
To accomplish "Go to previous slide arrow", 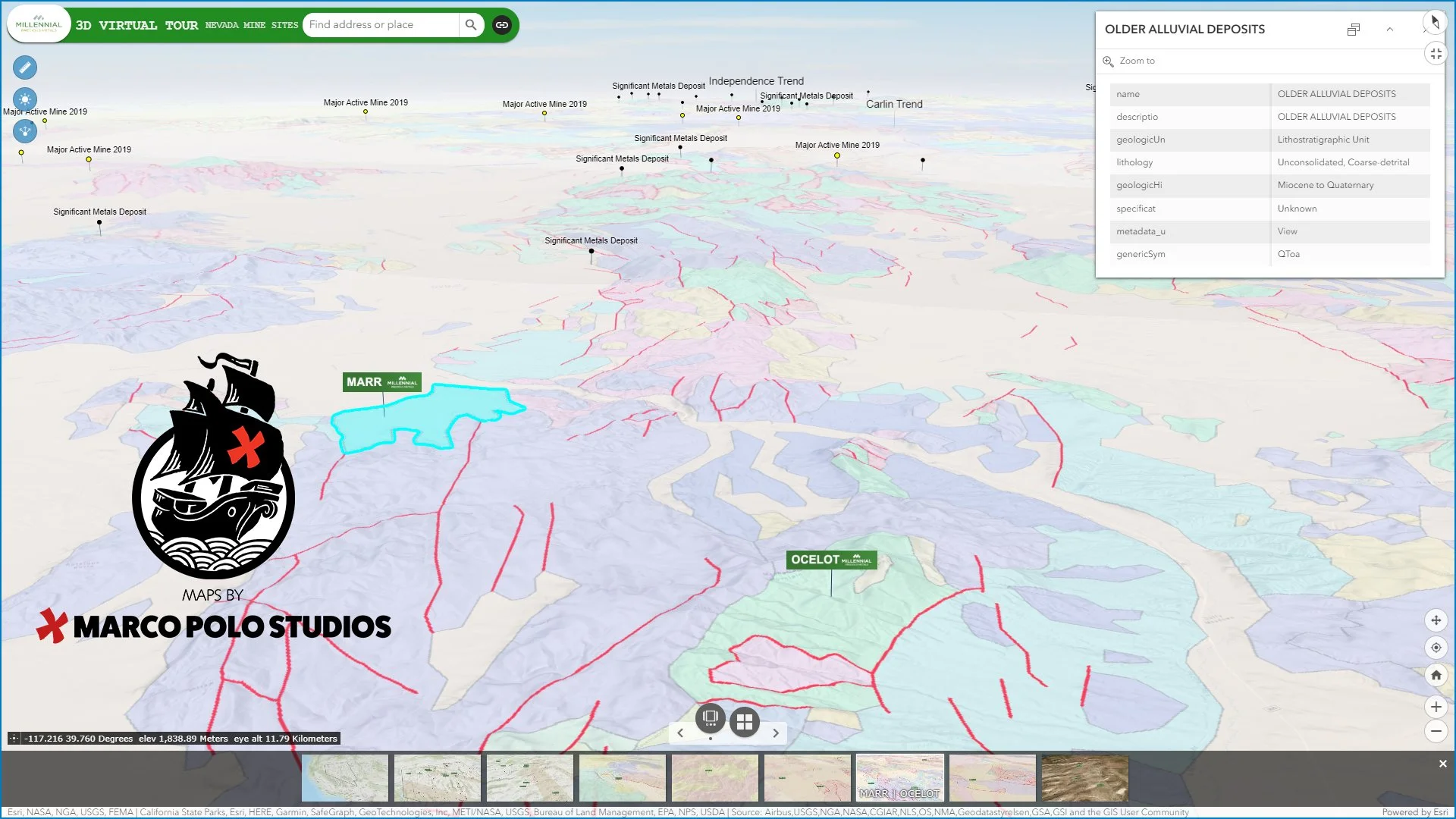I will (x=680, y=733).
